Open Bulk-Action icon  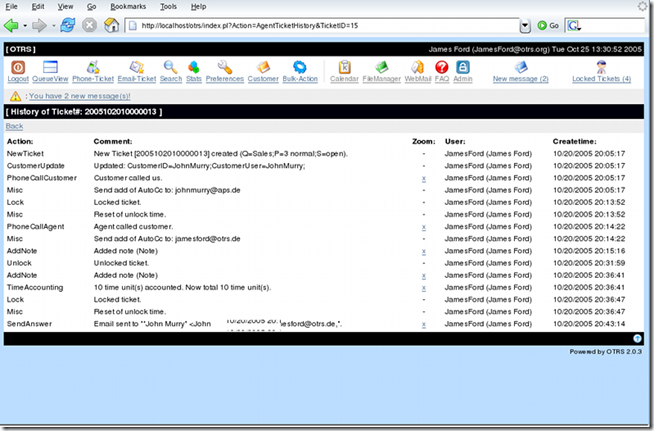coord(301,67)
